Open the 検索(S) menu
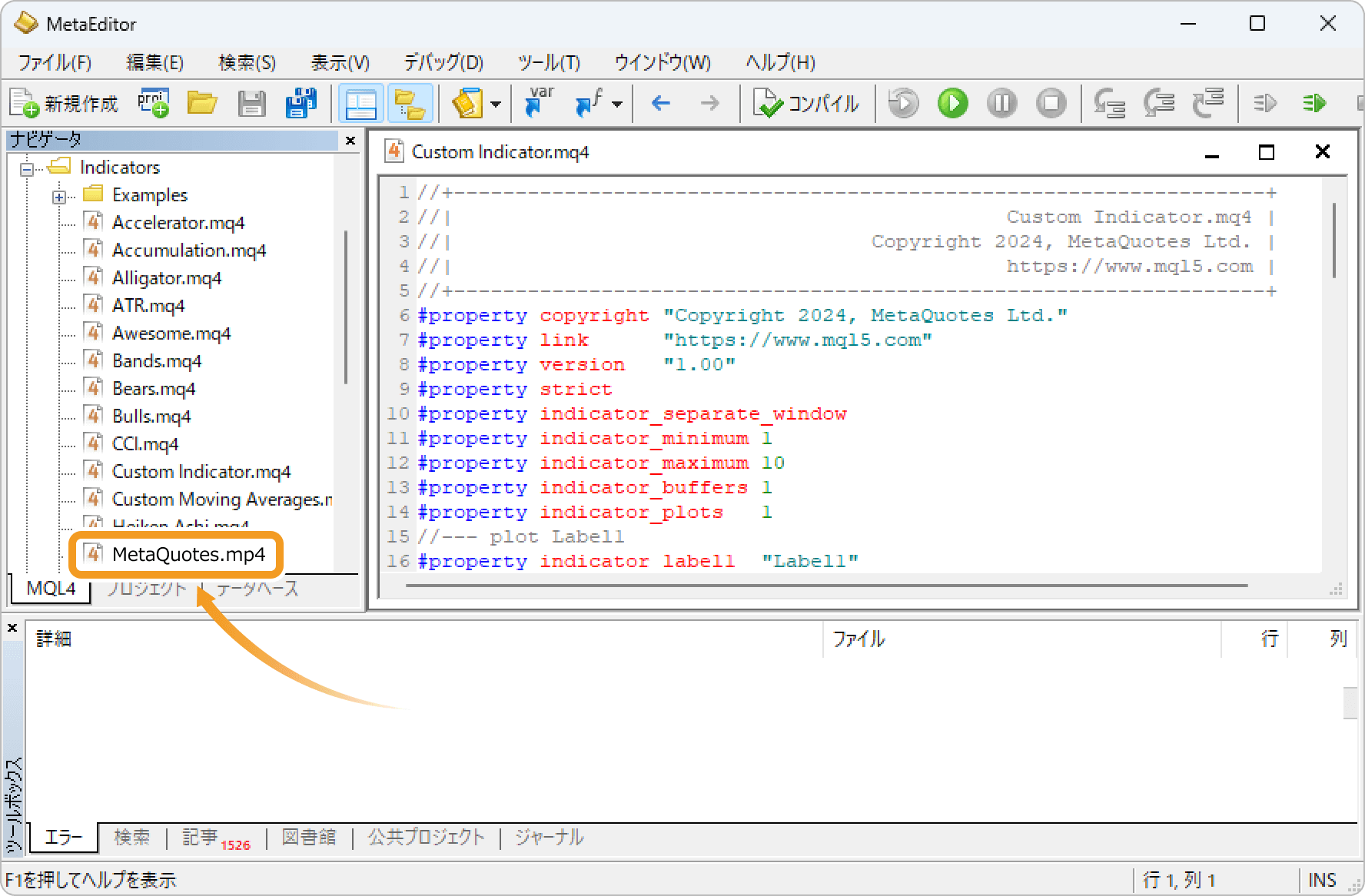 point(247,62)
